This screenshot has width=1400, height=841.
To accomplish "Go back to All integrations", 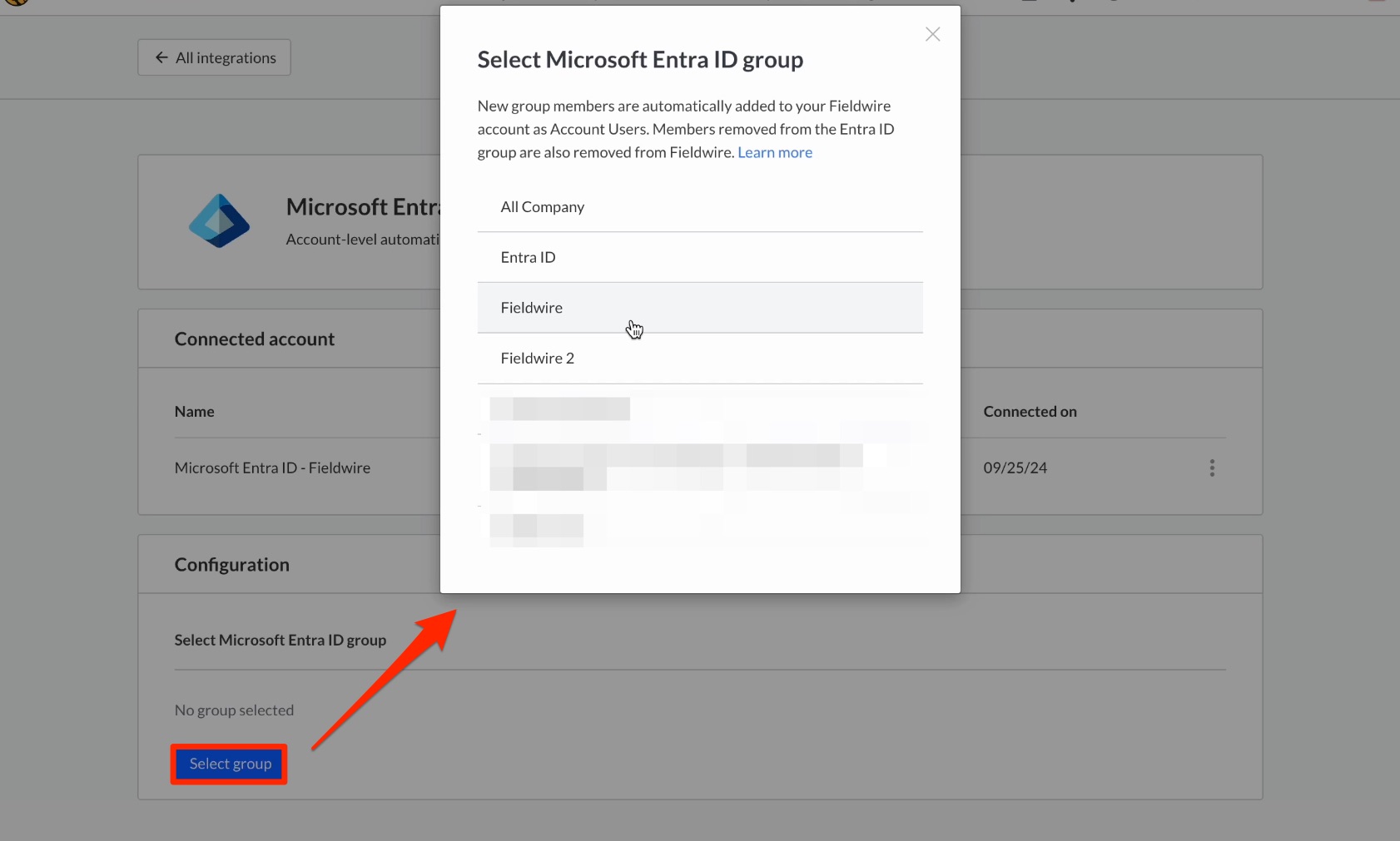I will tap(214, 57).
